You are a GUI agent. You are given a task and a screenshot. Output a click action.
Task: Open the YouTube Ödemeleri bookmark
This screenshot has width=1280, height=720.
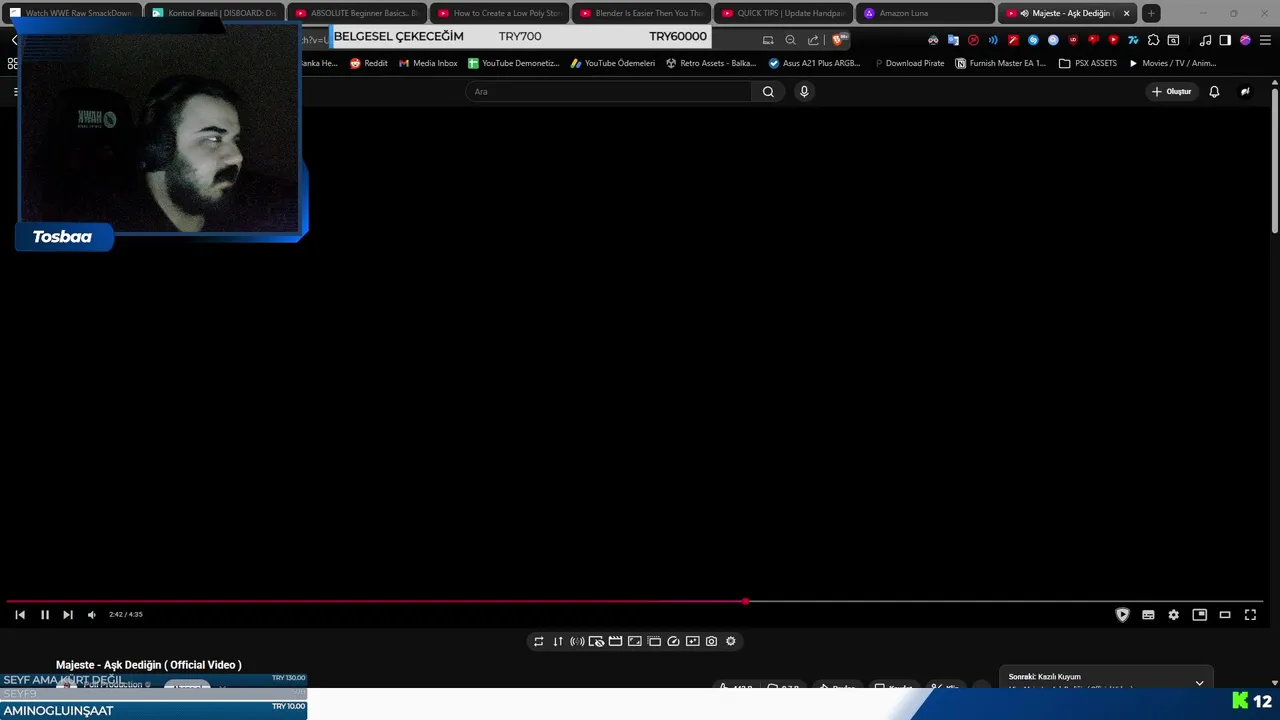[x=612, y=63]
